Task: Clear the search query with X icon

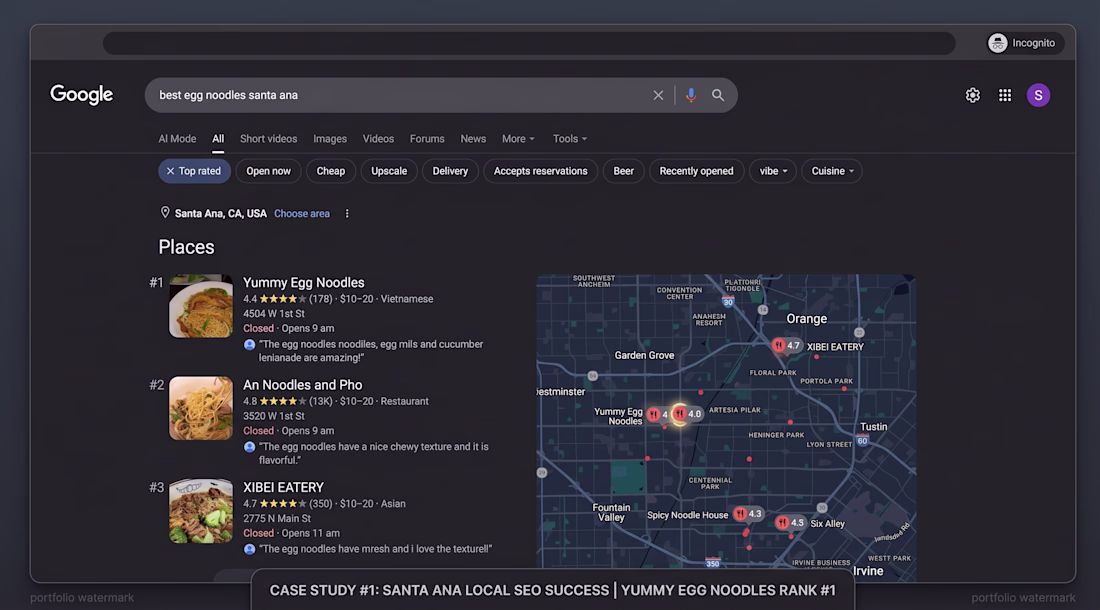Action: coord(658,95)
